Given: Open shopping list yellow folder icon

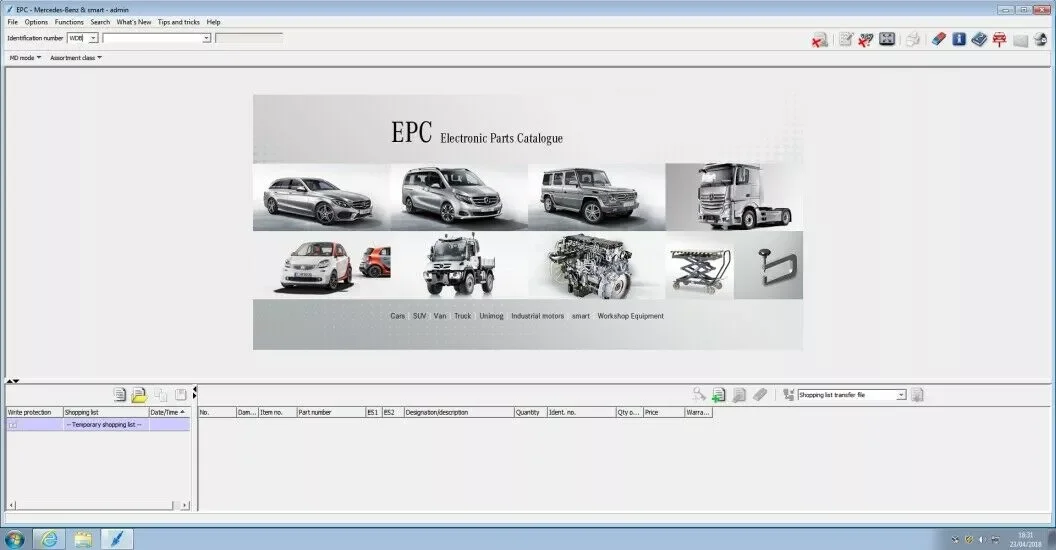Looking at the screenshot, I should click(139, 395).
